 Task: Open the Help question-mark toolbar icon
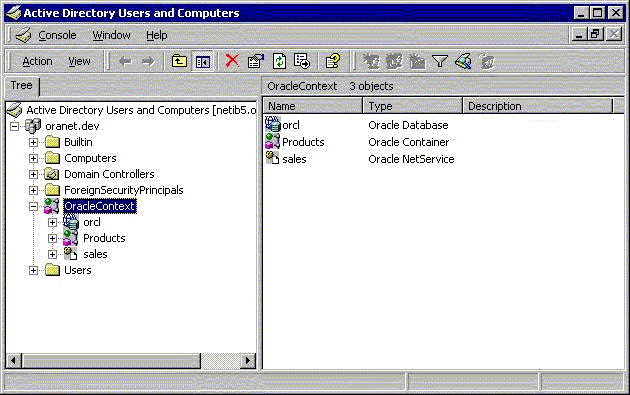click(x=333, y=61)
